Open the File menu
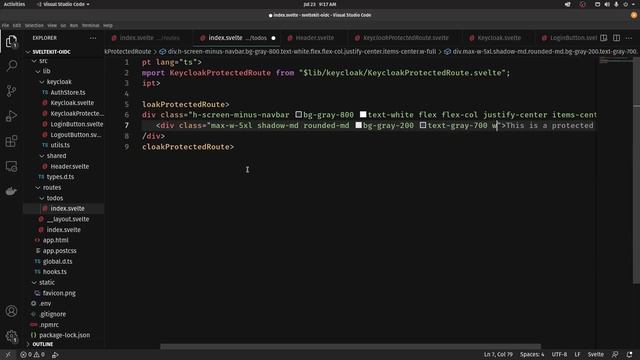 (5, 25)
